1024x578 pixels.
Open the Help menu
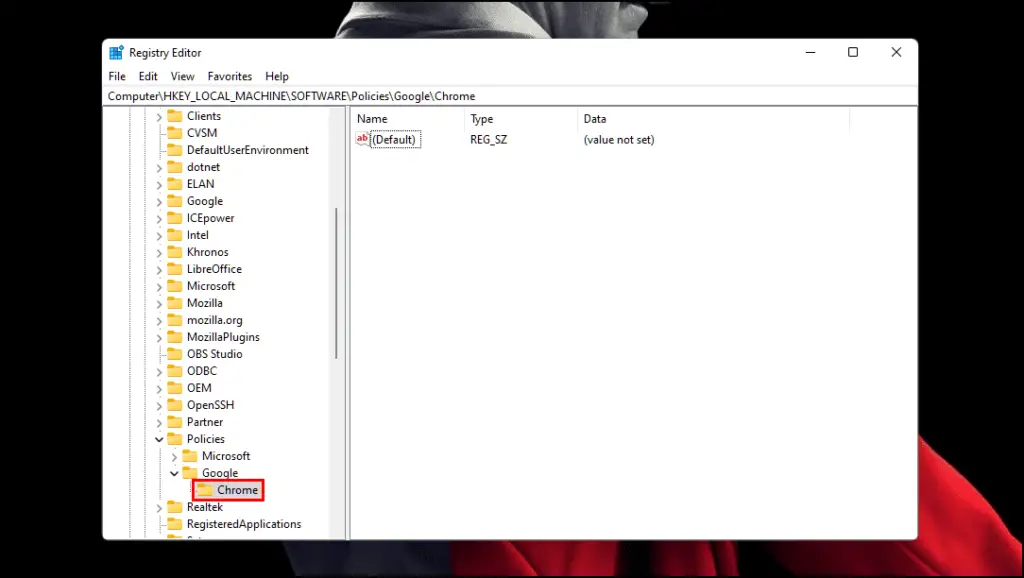pos(277,76)
